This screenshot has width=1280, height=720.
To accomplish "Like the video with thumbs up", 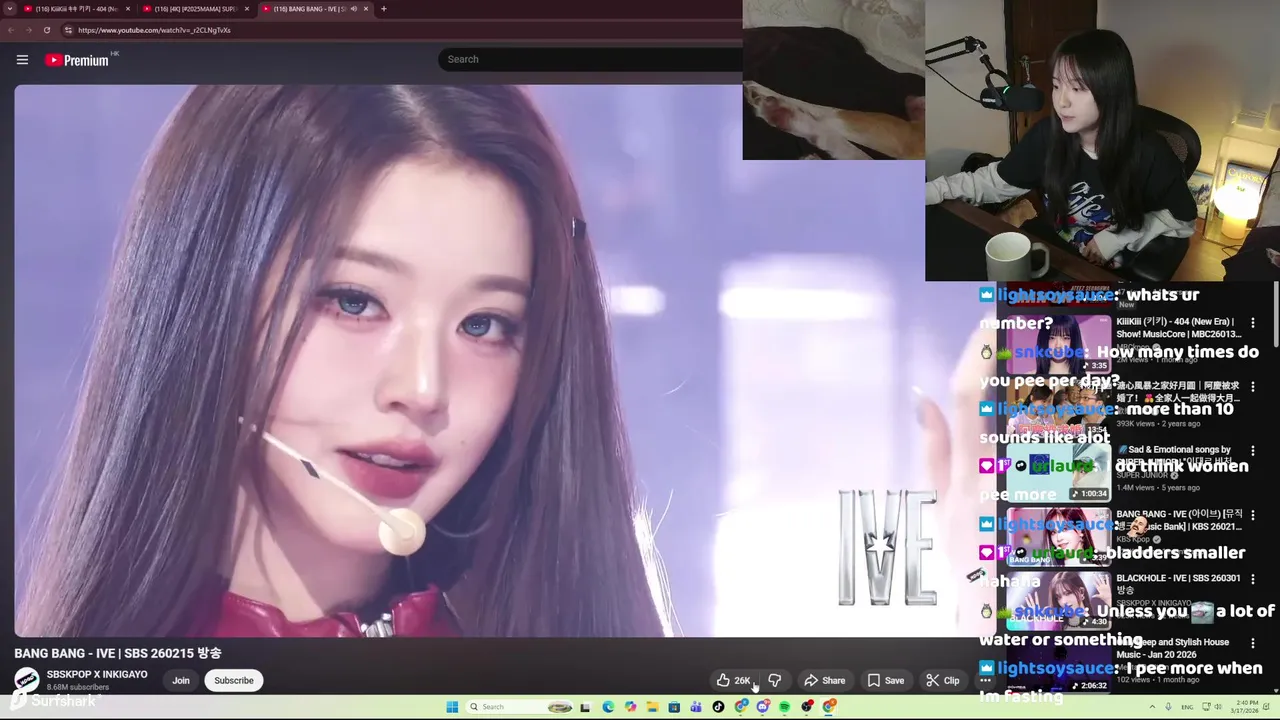I will pos(733,680).
